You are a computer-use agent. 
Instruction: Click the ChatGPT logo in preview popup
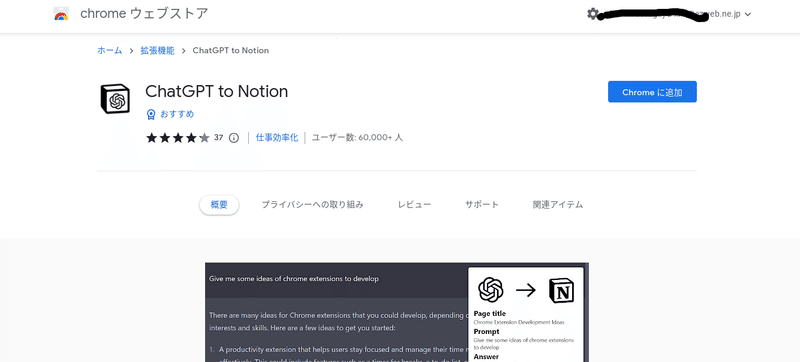[491, 290]
